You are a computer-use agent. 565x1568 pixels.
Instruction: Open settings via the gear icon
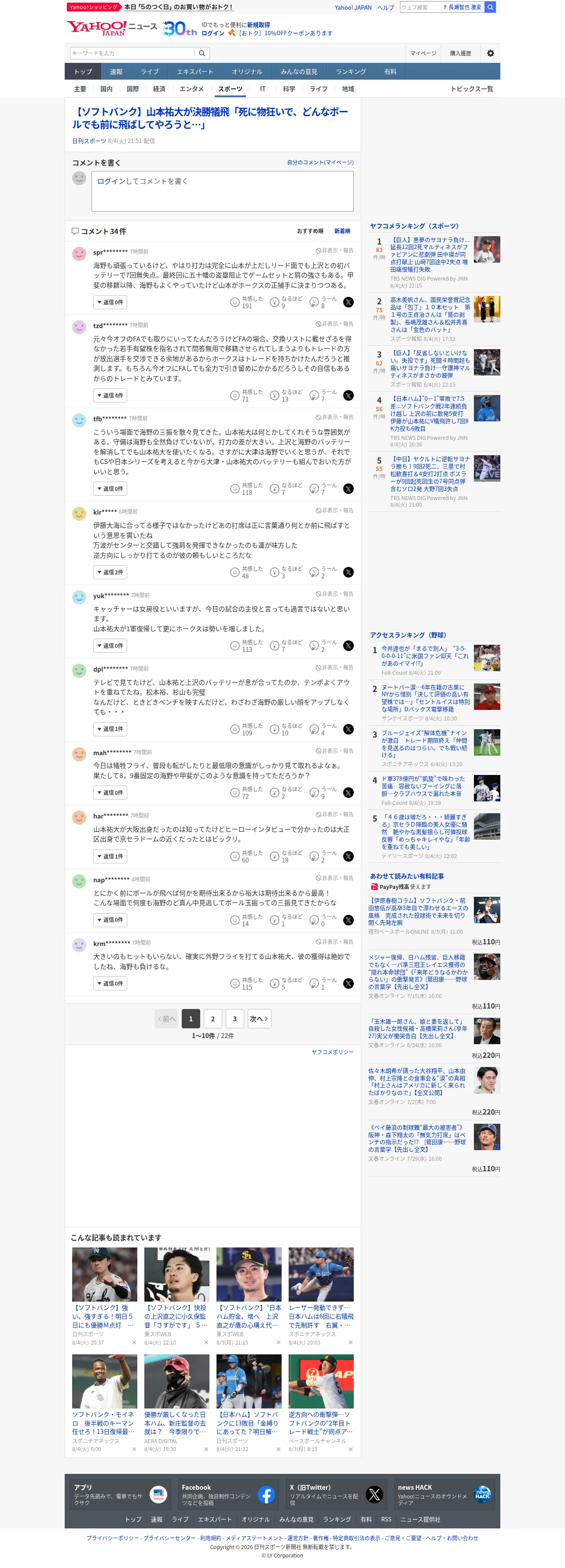pos(490,54)
